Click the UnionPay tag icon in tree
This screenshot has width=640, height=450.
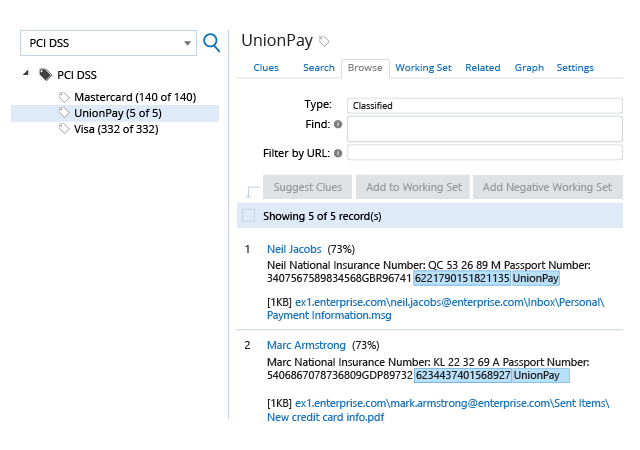pyautogui.click(x=64, y=113)
